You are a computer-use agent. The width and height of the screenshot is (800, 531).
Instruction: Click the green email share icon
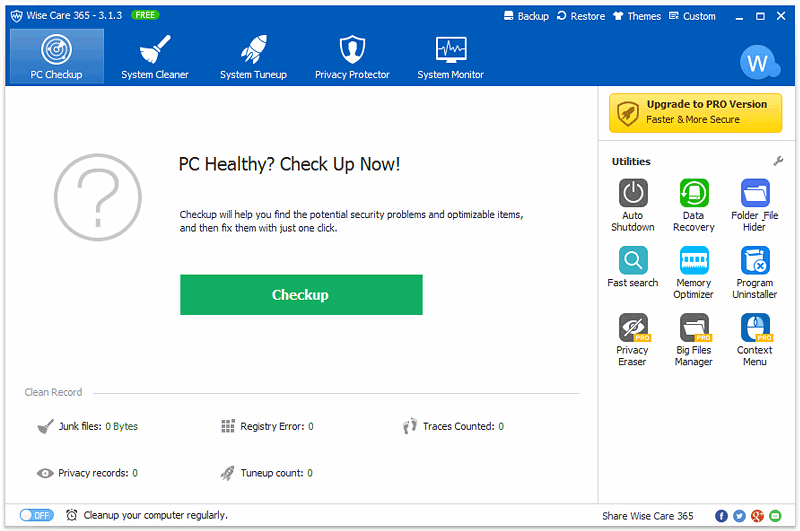774,516
